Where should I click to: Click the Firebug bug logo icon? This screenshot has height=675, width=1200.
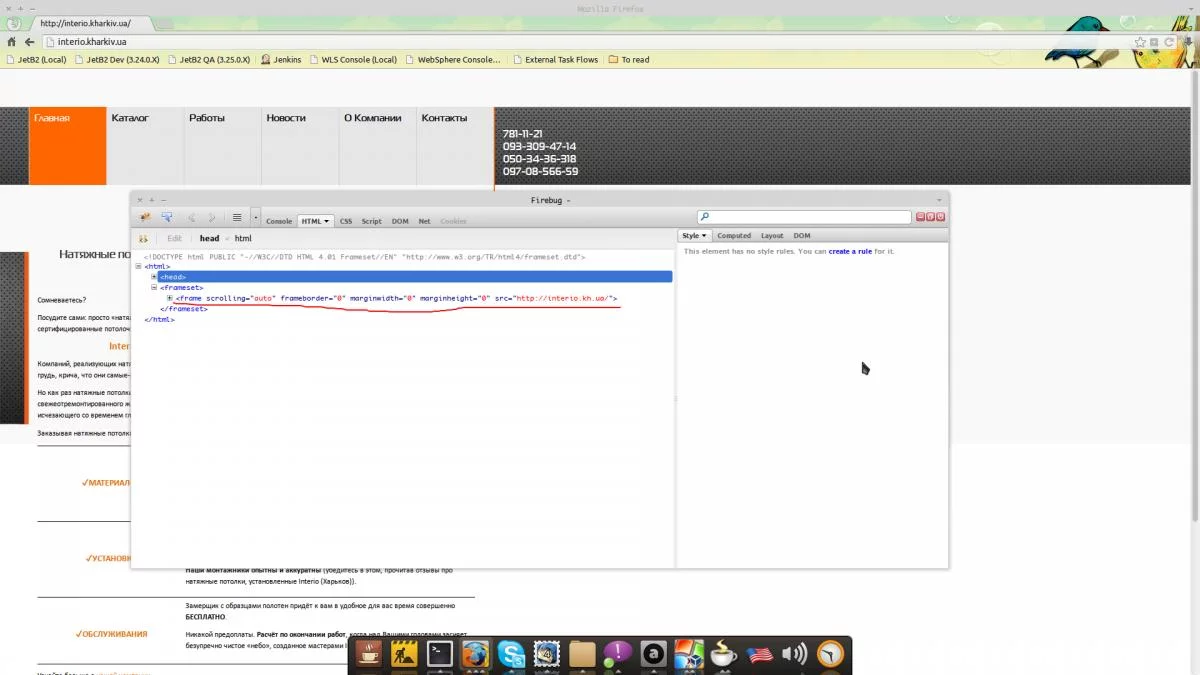click(145, 217)
